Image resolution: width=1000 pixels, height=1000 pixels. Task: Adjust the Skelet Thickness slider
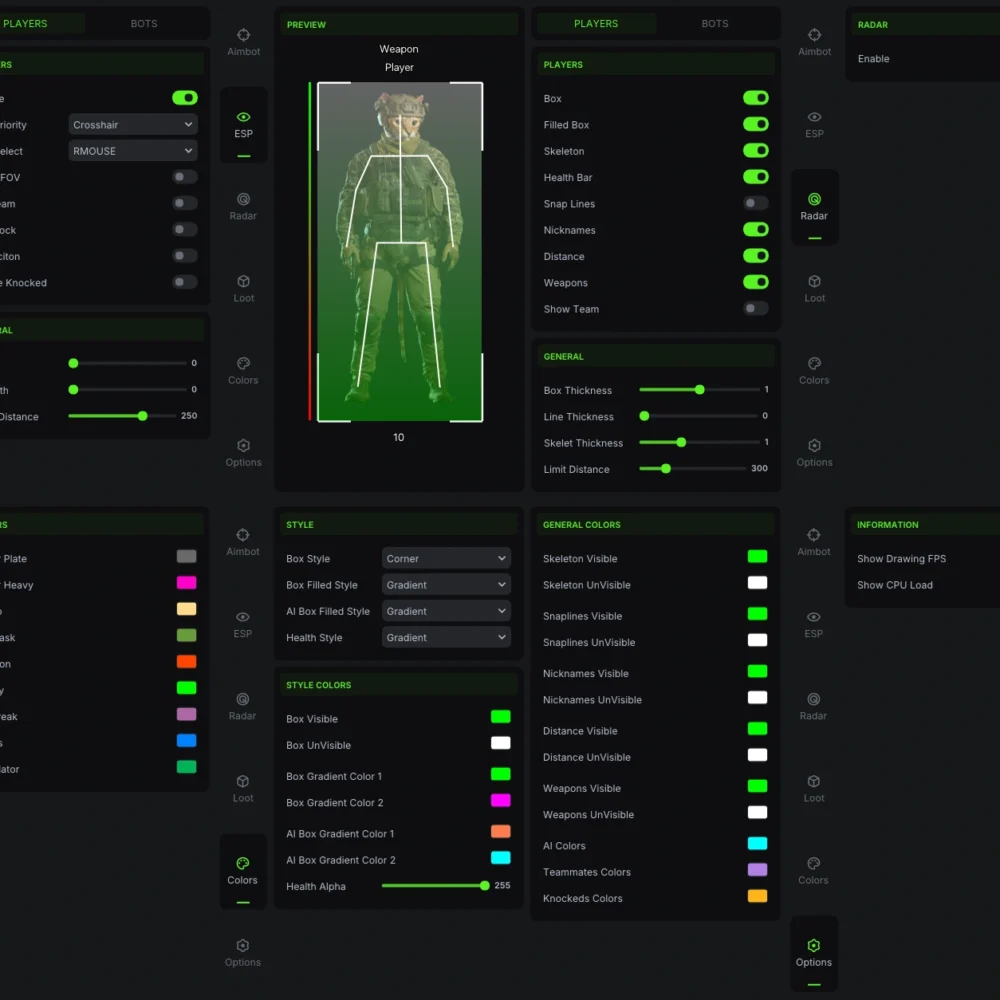700,442
